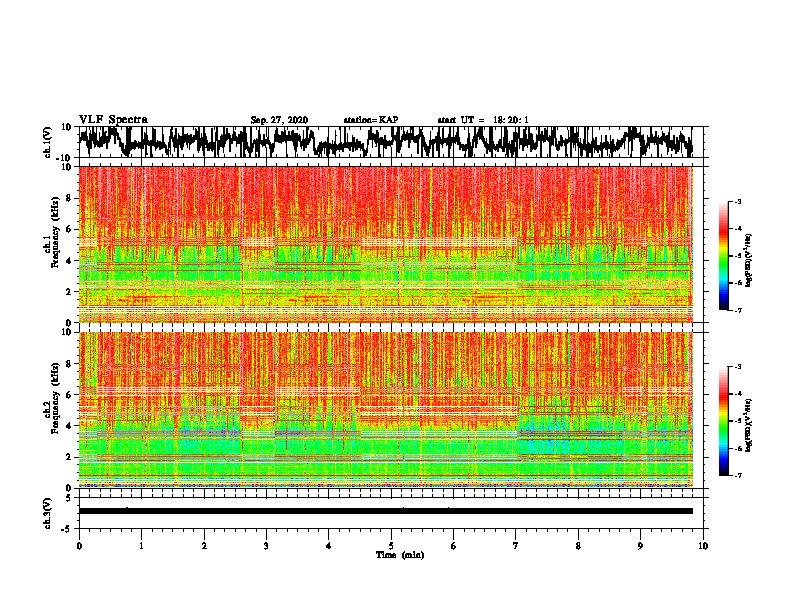The width and height of the screenshot is (792, 612).
Task: Click the ch.2 colorbar log(PSD) label
Action: pos(749,425)
